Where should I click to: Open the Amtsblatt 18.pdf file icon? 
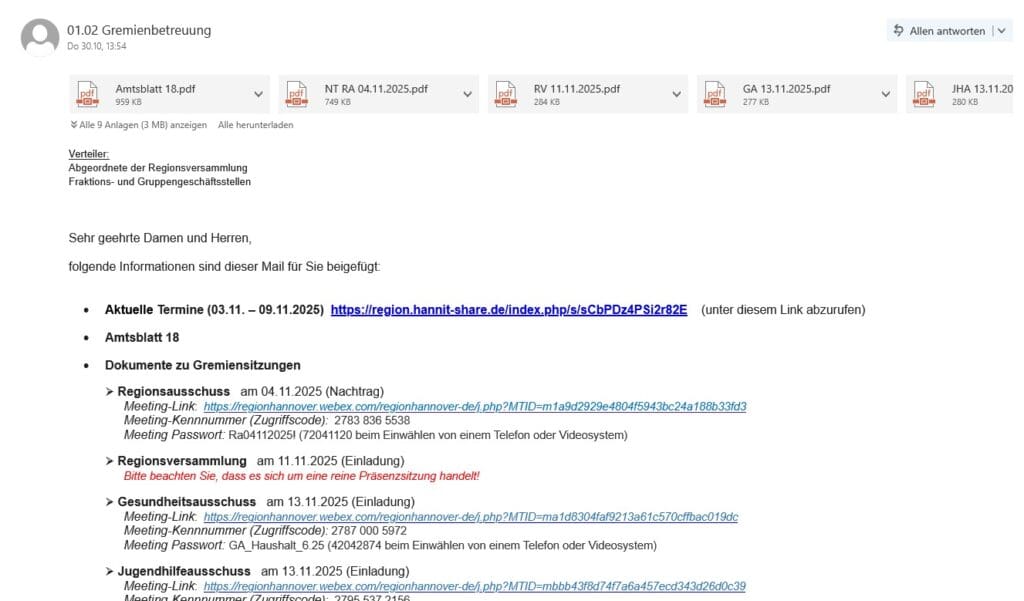[89, 94]
